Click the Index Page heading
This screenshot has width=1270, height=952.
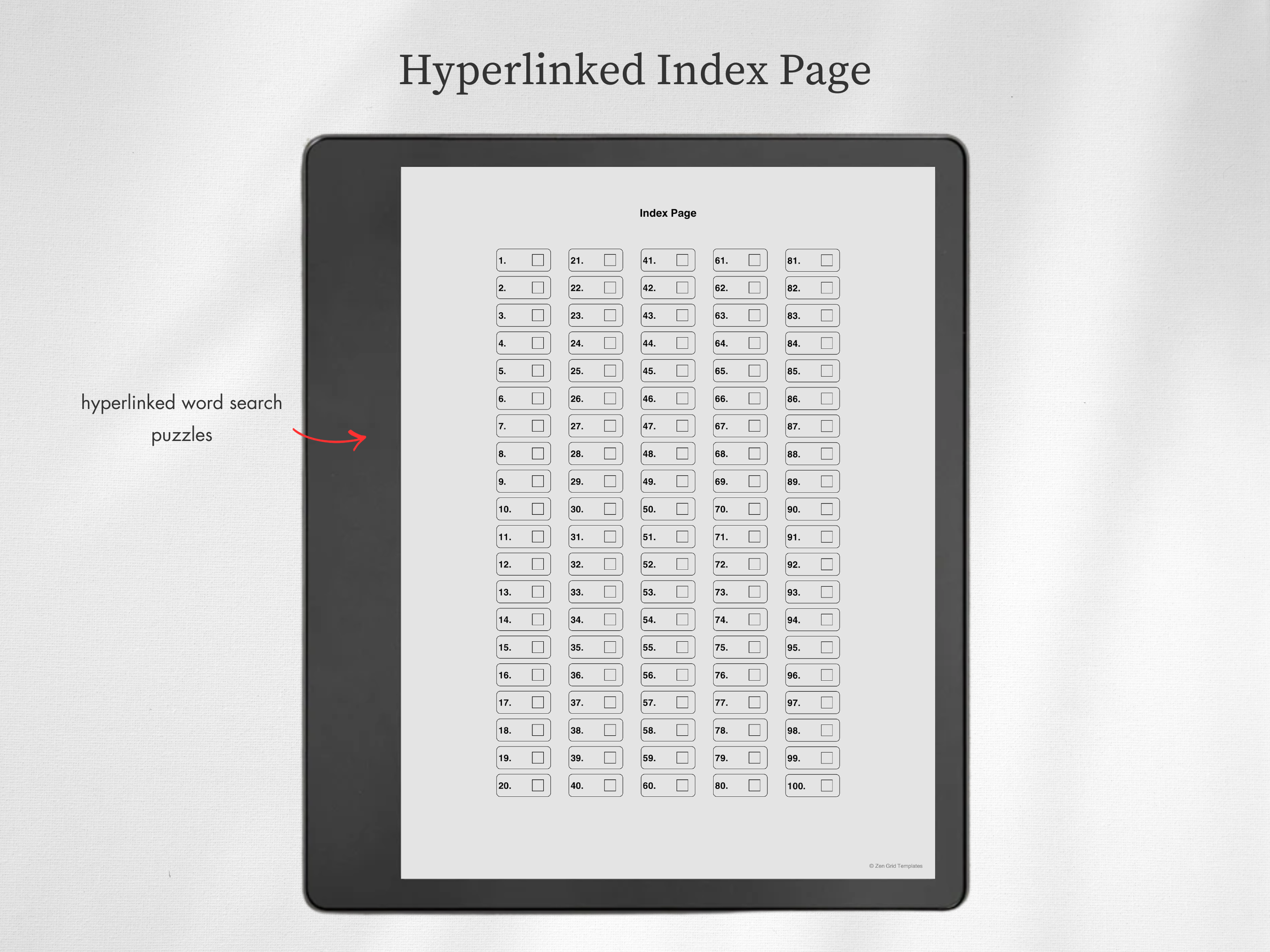point(668,213)
